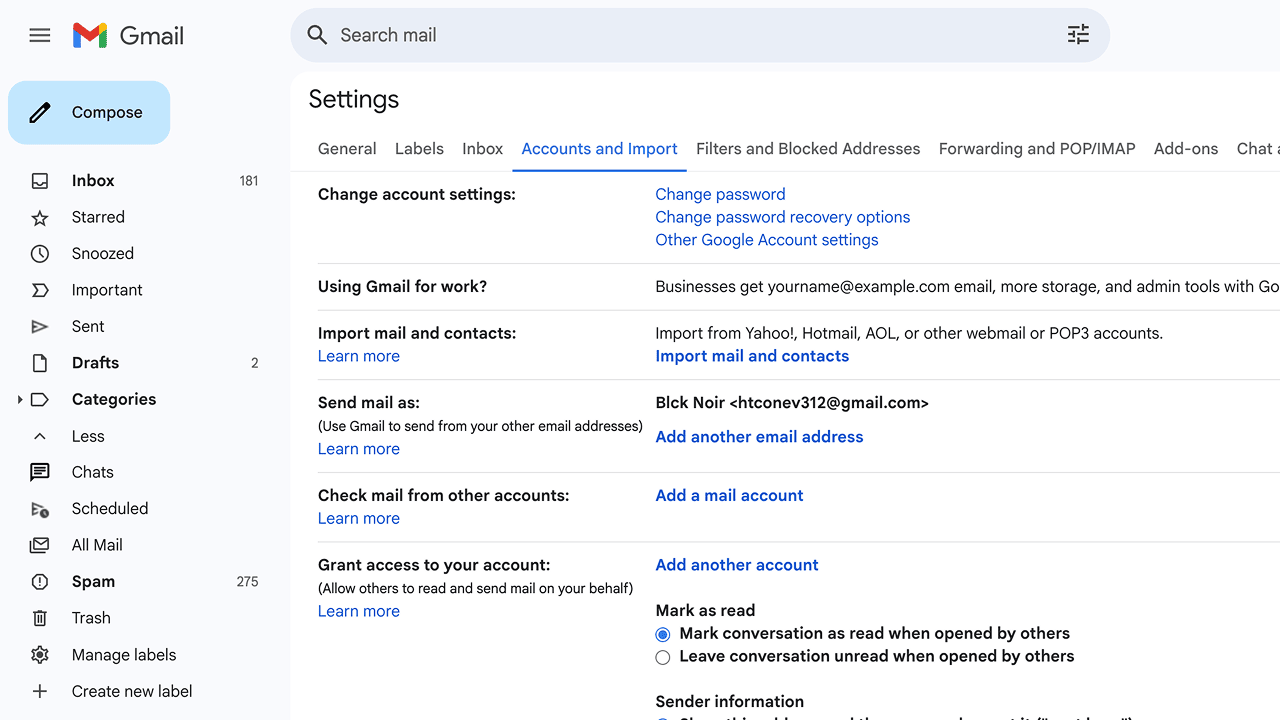1280x720 pixels.
Task: Click the Compose button
Action: pos(89,112)
